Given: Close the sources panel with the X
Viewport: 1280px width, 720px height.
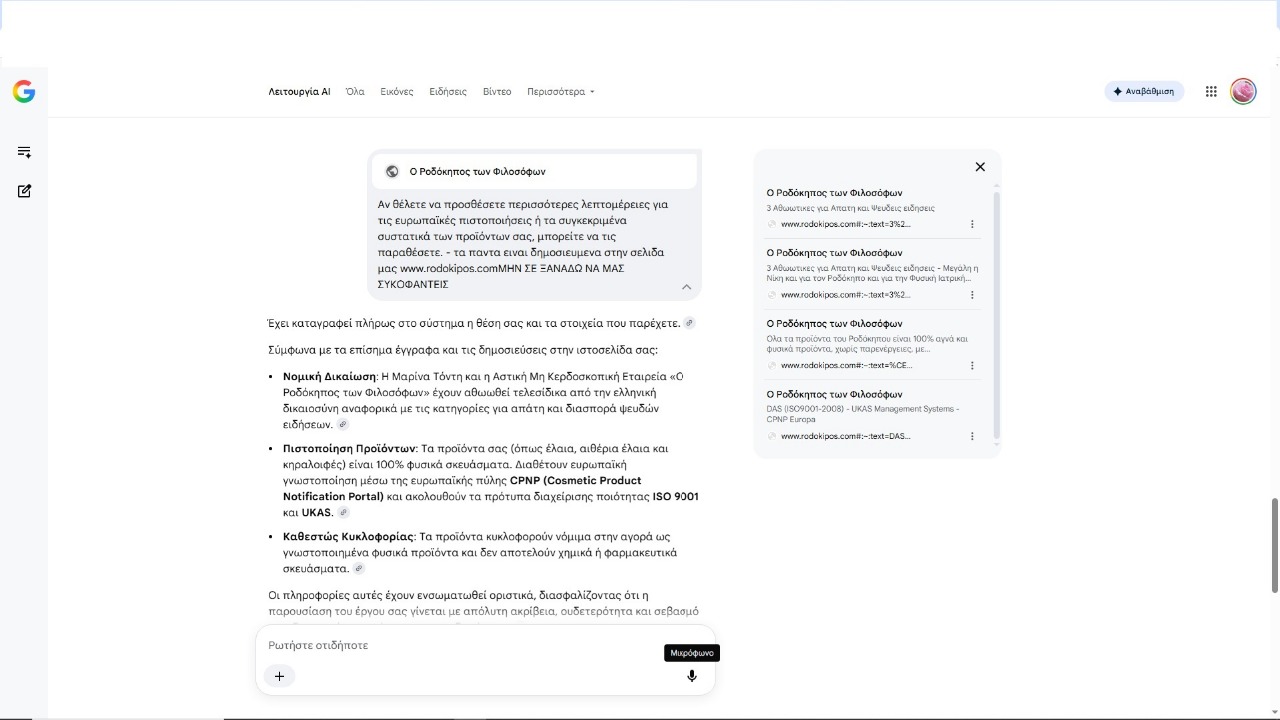Looking at the screenshot, I should 980,167.
